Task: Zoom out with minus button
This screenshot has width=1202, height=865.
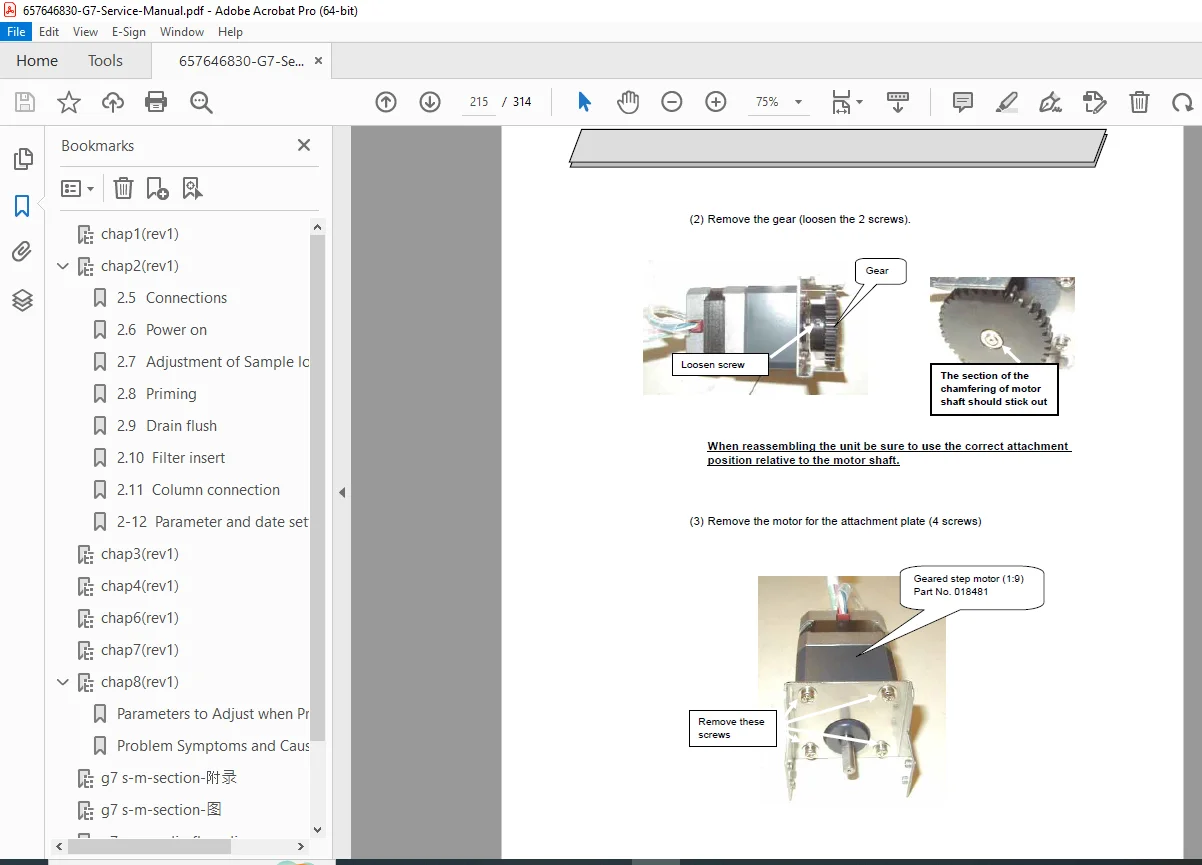Action: pyautogui.click(x=672, y=102)
